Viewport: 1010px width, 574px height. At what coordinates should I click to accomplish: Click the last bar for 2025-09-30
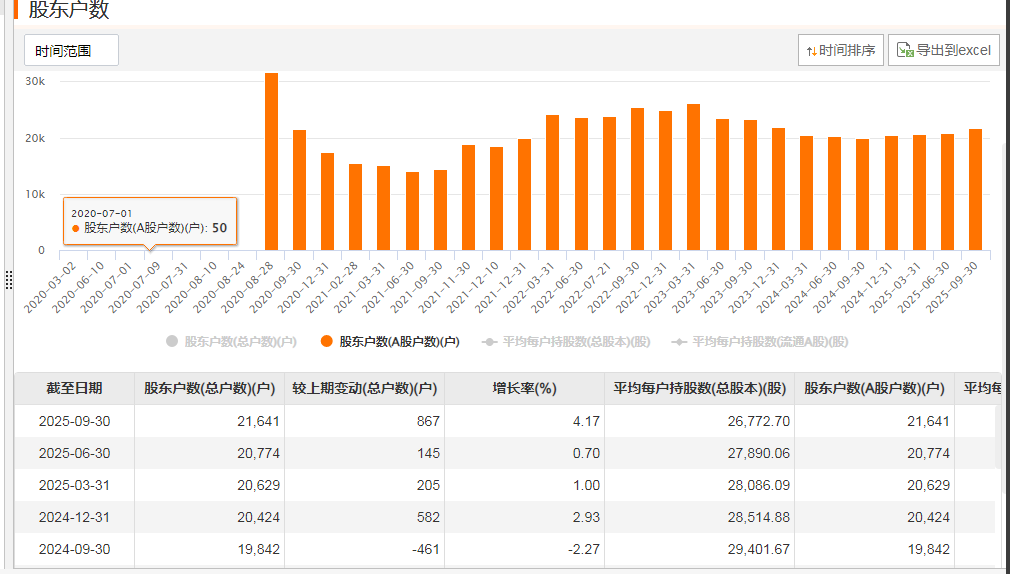click(x=975, y=189)
